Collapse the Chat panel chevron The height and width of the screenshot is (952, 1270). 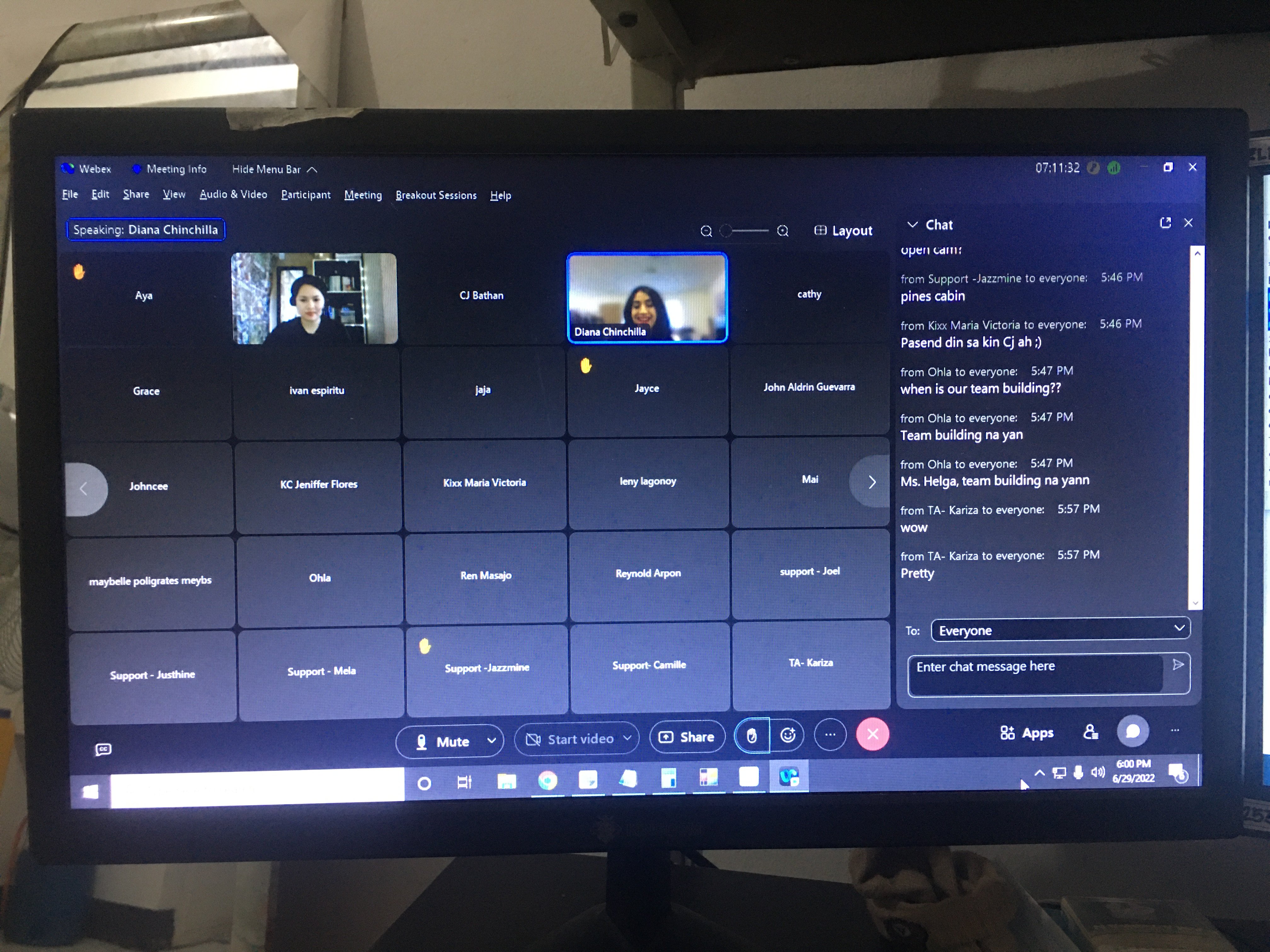coord(912,224)
